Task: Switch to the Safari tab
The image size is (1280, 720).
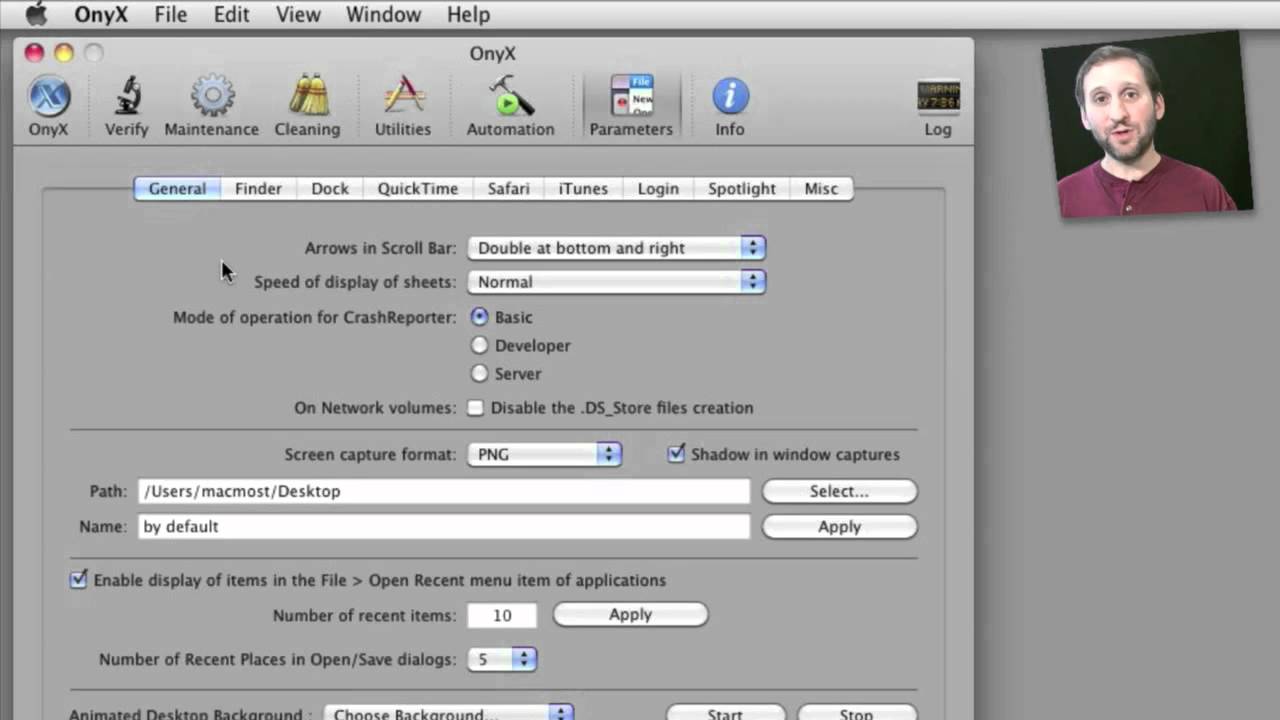Action: click(509, 188)
